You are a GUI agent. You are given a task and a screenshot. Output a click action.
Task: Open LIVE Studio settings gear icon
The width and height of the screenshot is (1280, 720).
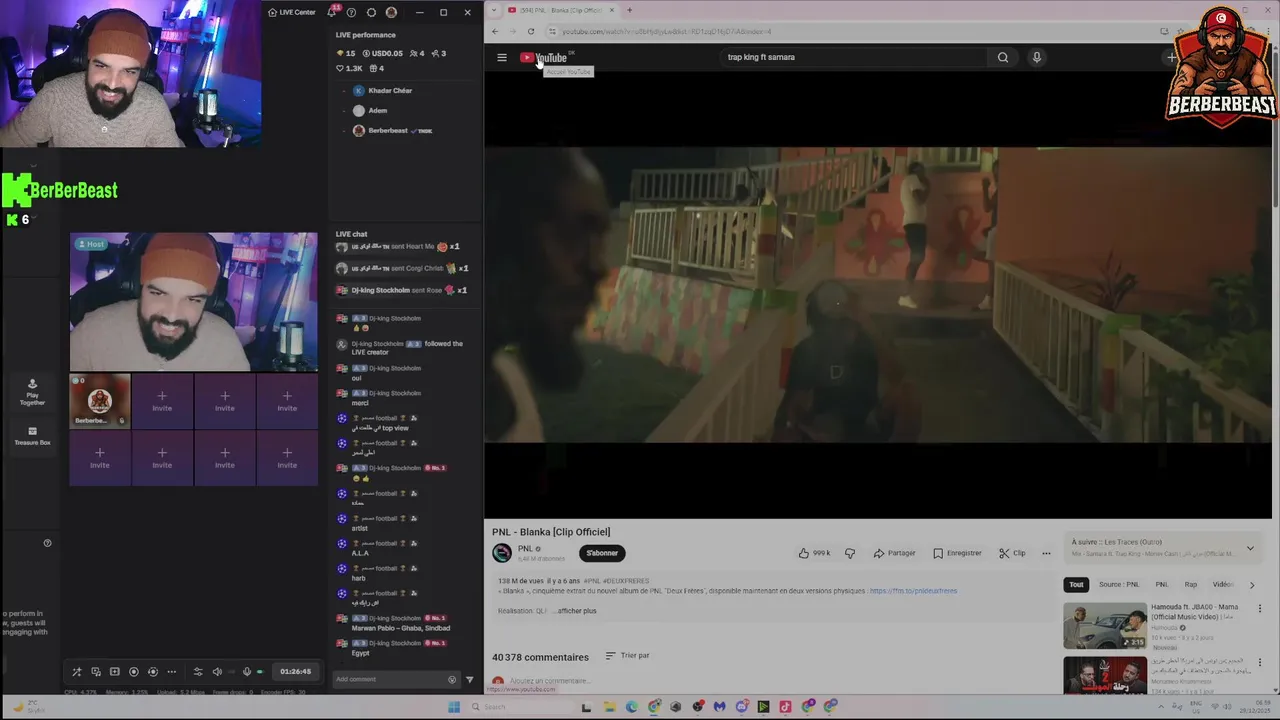[x=371, y=12]
